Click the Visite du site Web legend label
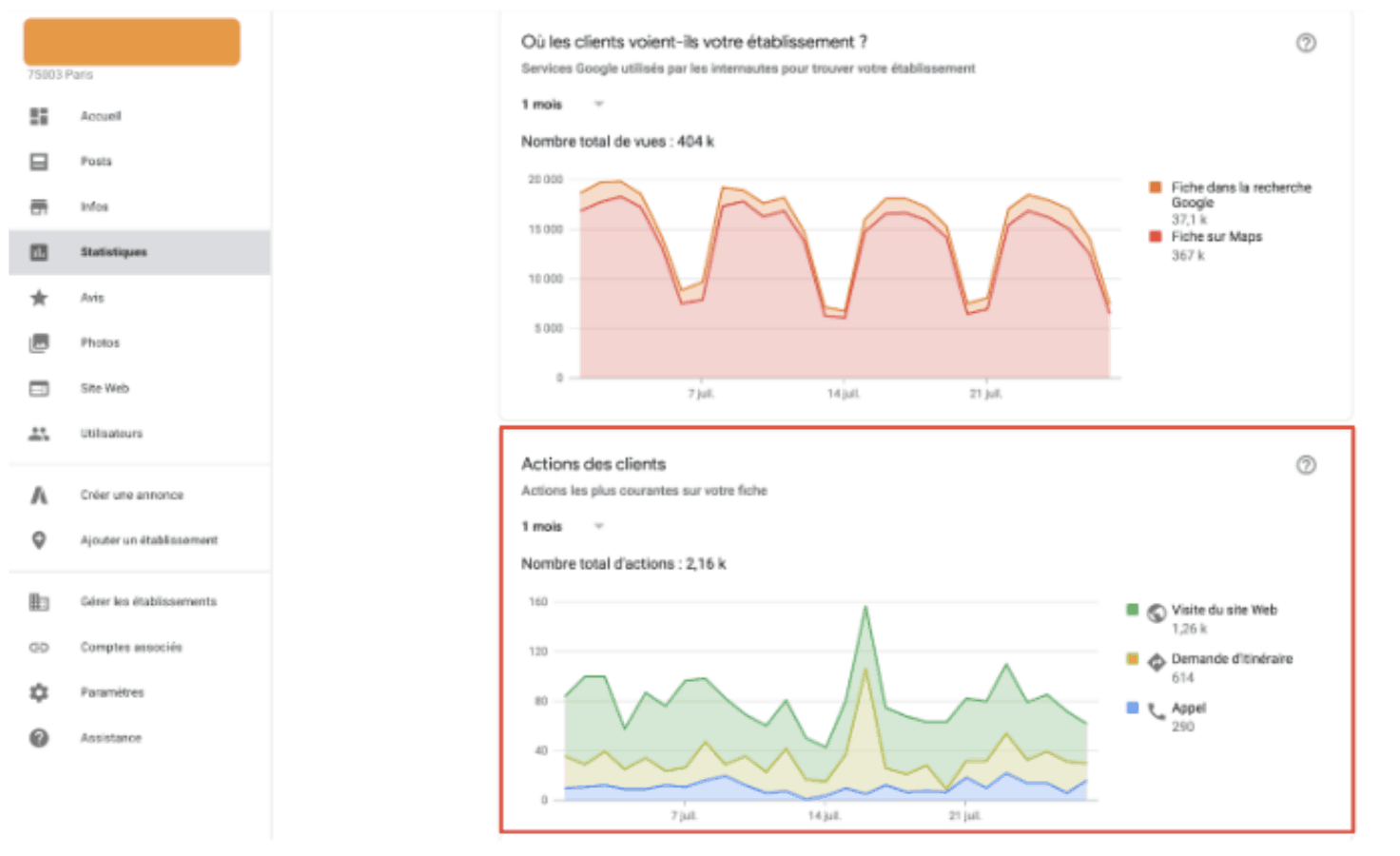The width and height of the screenshot is (1400, 856). [x=1224, y=610]
